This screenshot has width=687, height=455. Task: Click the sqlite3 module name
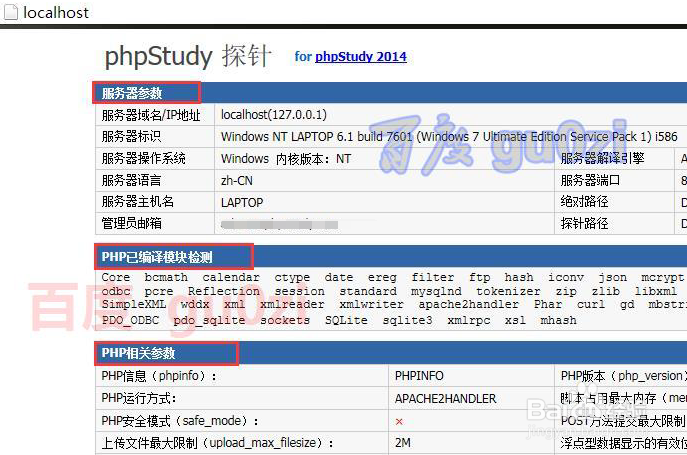coord(407,321)
